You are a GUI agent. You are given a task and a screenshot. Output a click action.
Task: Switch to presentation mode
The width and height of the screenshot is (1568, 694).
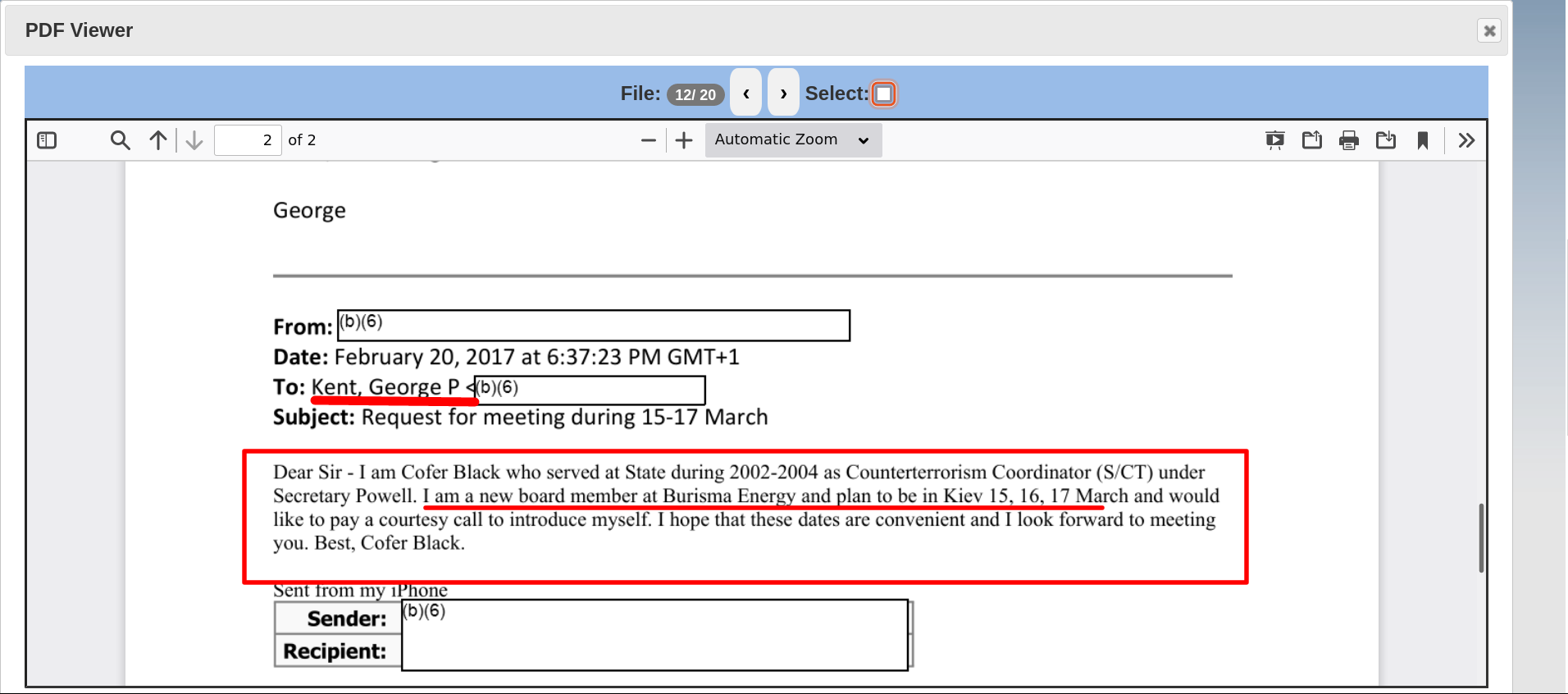pyautogui.click(x=1275, y=140)
